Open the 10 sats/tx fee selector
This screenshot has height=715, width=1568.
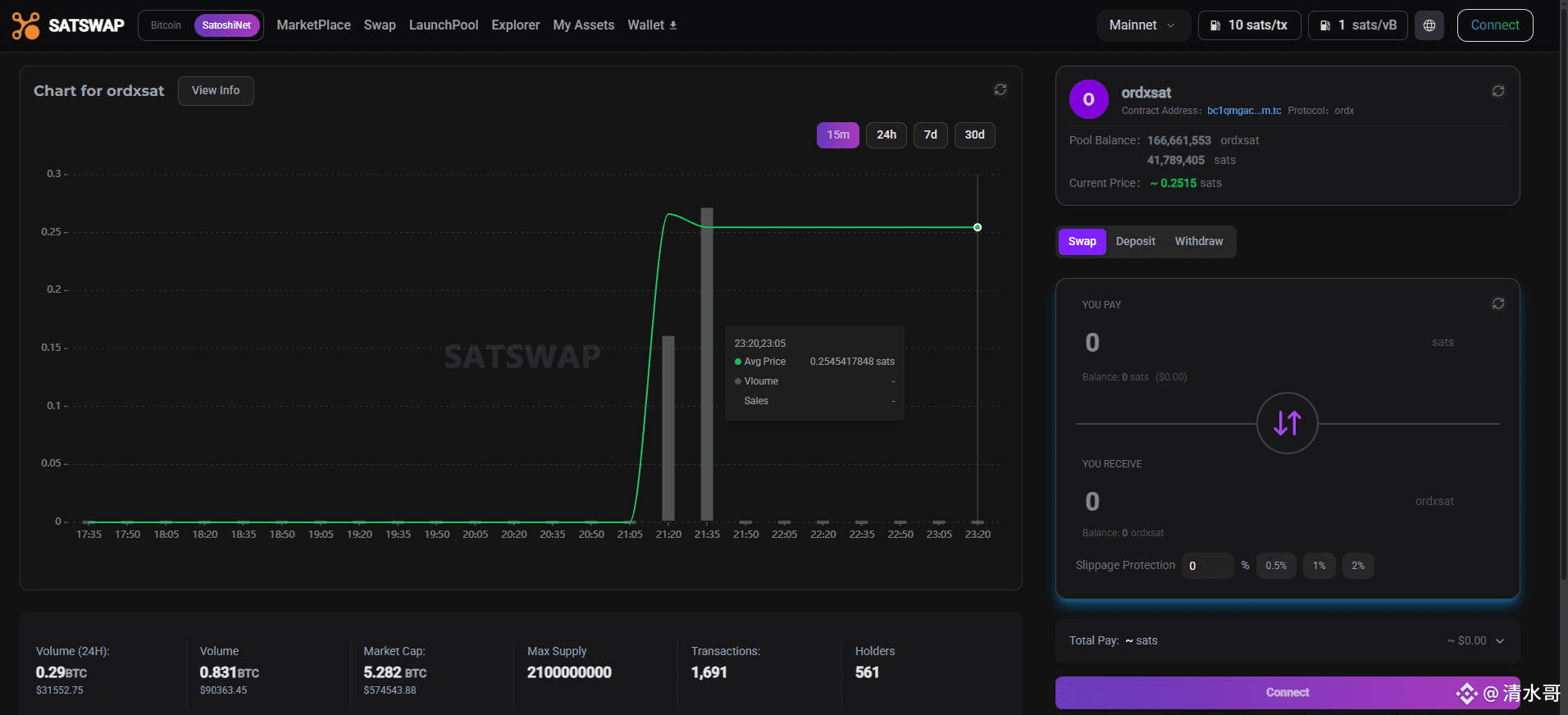[1249, 25]
